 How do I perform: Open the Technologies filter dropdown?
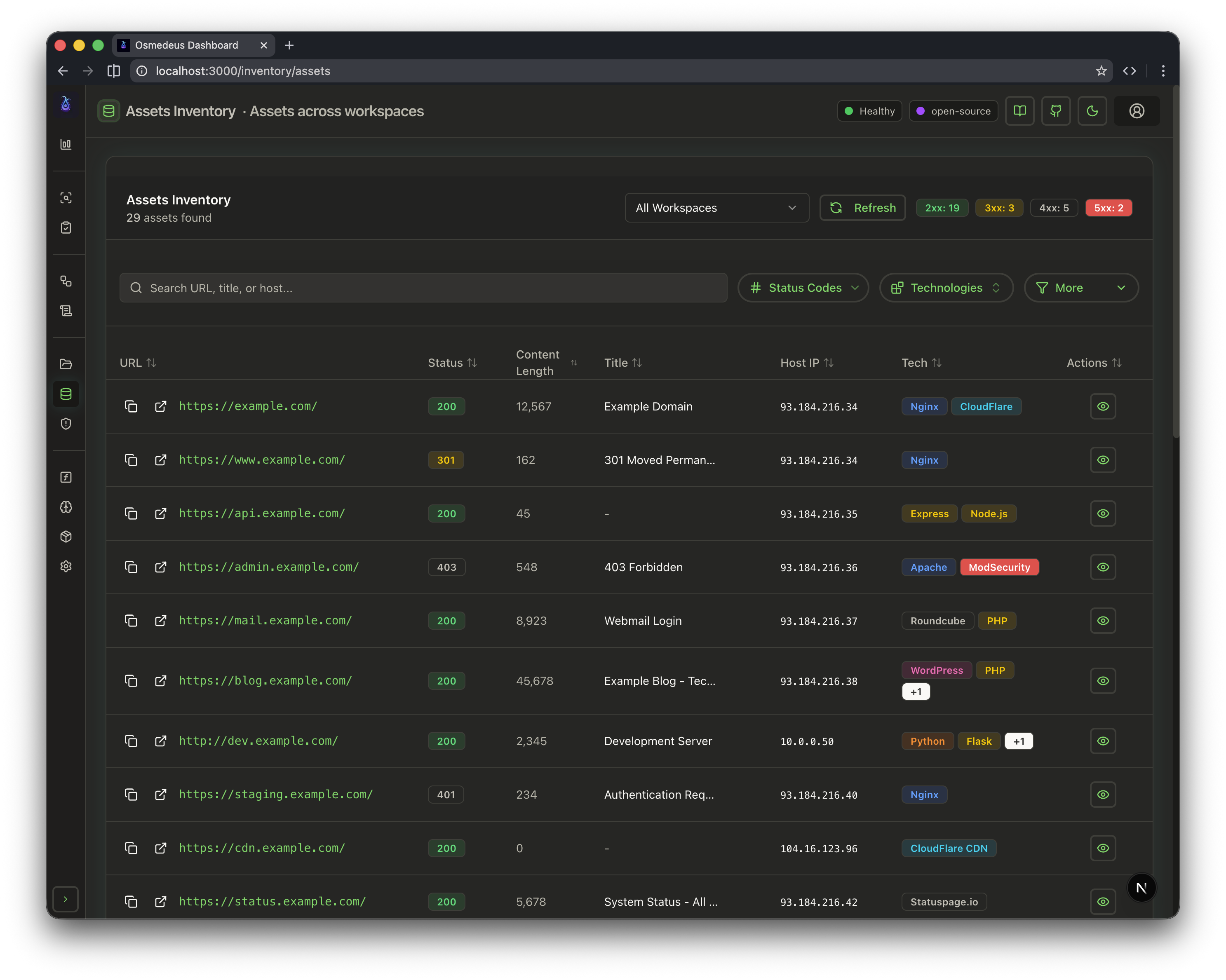tap(946, 288)
